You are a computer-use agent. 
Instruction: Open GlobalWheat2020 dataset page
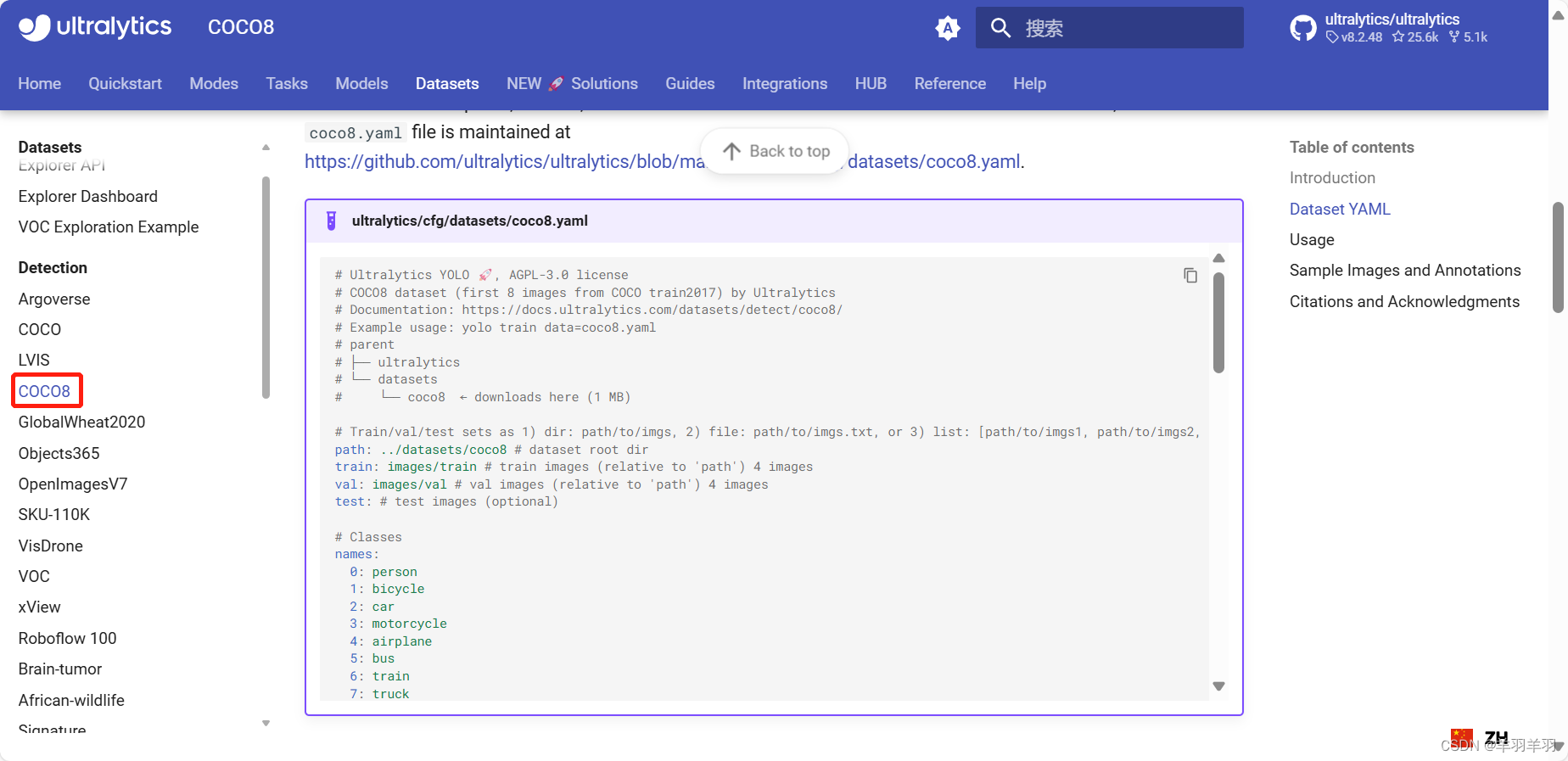tap(81, 422)
